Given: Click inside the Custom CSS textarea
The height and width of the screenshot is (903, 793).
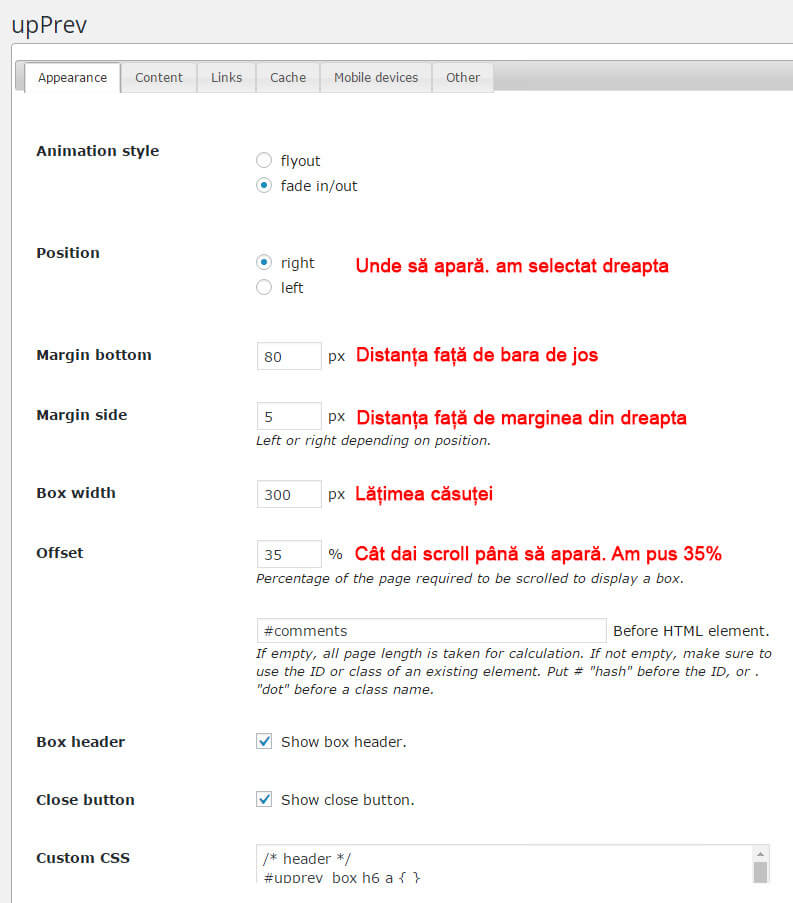Looking at the screenshot, I should 500,865.
